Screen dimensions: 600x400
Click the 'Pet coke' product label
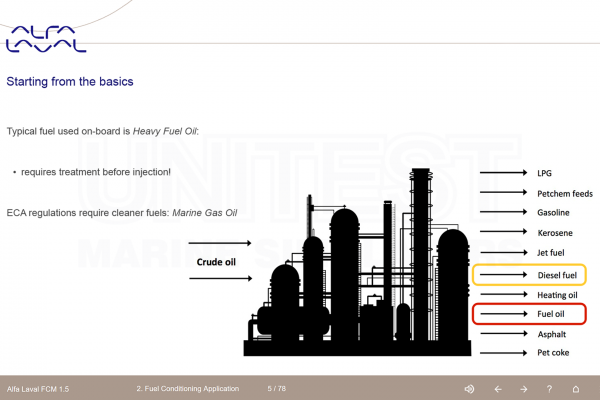pos(553,353)
